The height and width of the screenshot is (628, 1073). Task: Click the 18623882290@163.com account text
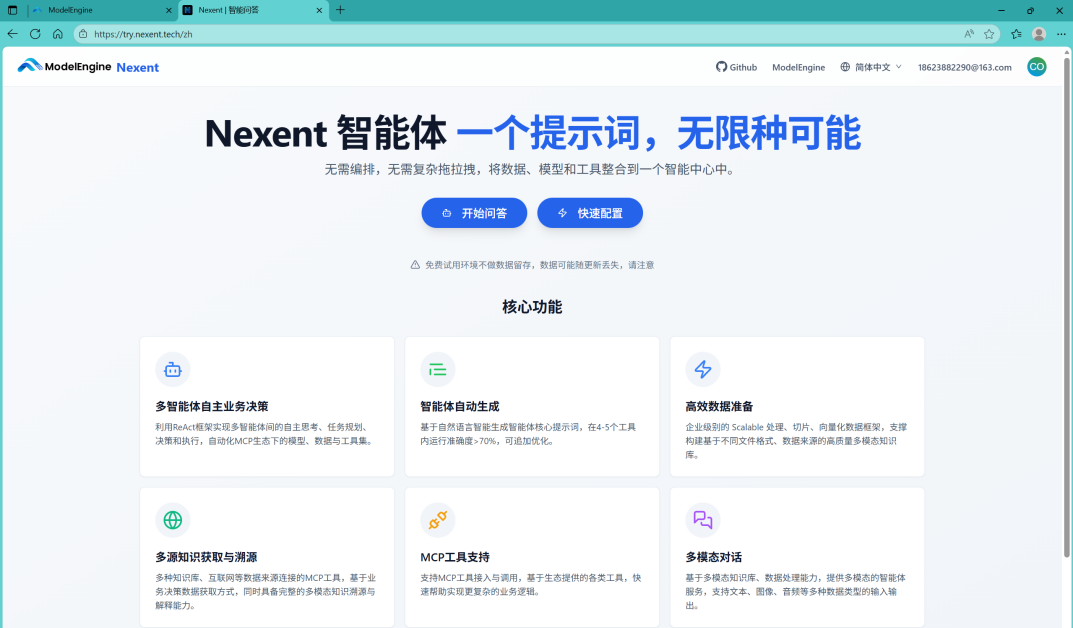(x=964, y=67)
